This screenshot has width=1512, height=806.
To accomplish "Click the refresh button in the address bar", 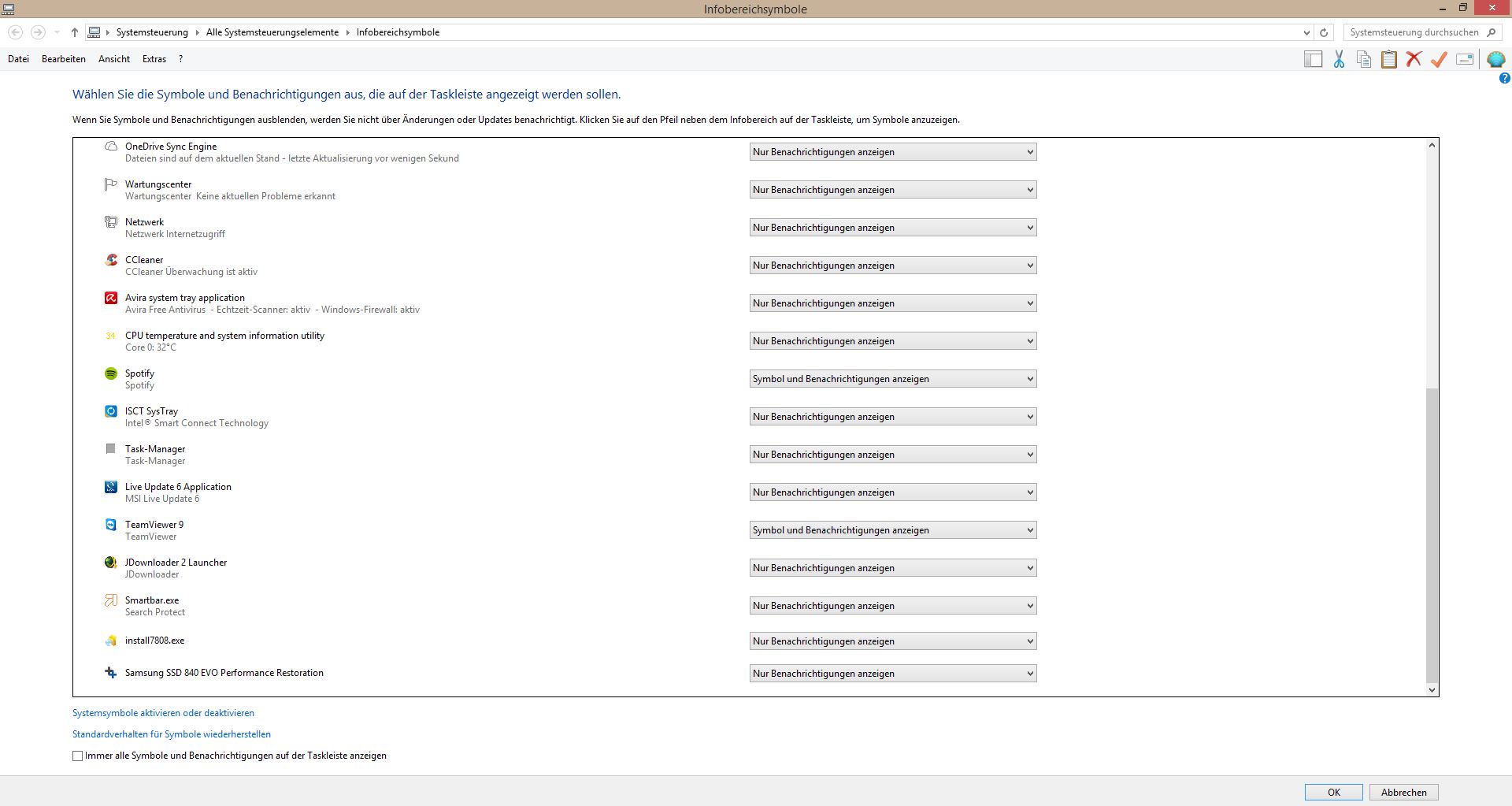I will pos(1324,32).
